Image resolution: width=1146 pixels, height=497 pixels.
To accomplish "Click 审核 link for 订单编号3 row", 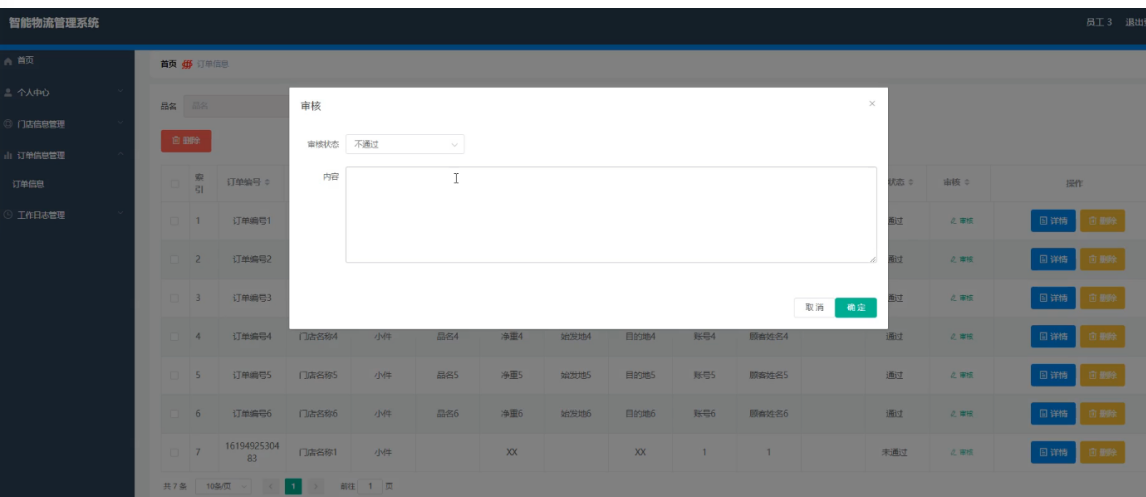I will click(x=962, y=297).
